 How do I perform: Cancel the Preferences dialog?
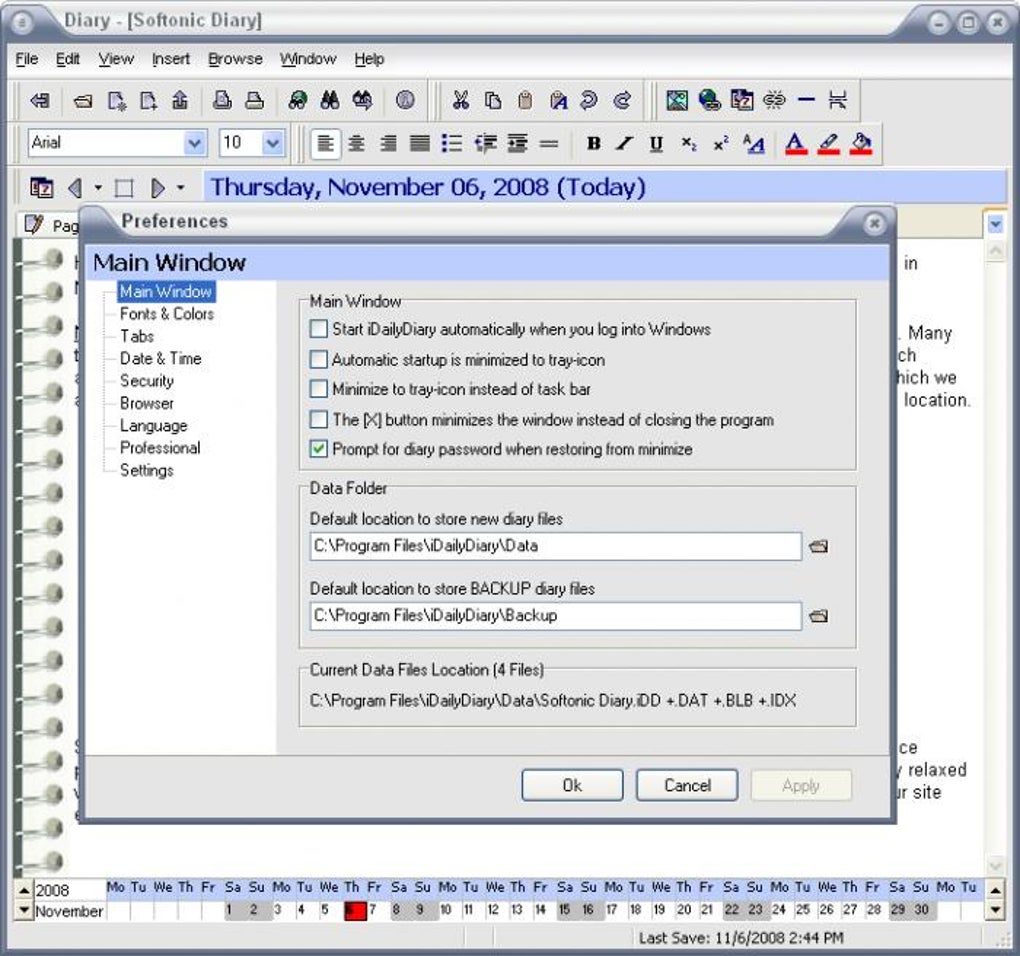click(x=687, y=786)
